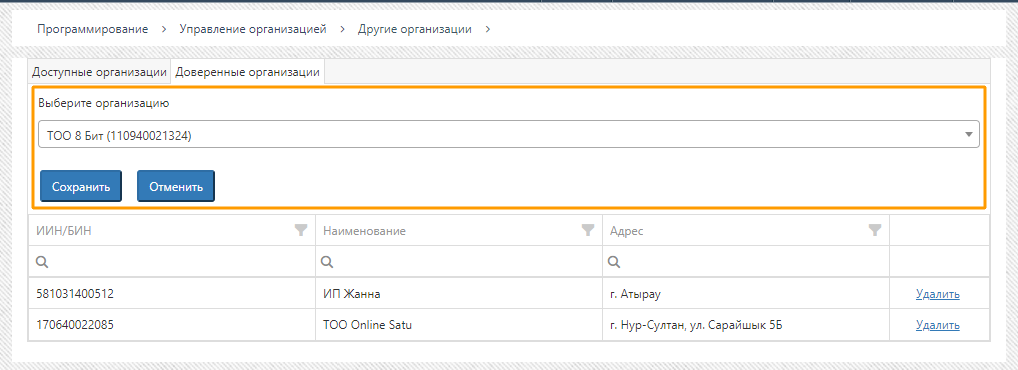
Task: Select the г. Нур-Султан, ул. Сарайшык 5Б cell
Action: [x=746, y=325]
